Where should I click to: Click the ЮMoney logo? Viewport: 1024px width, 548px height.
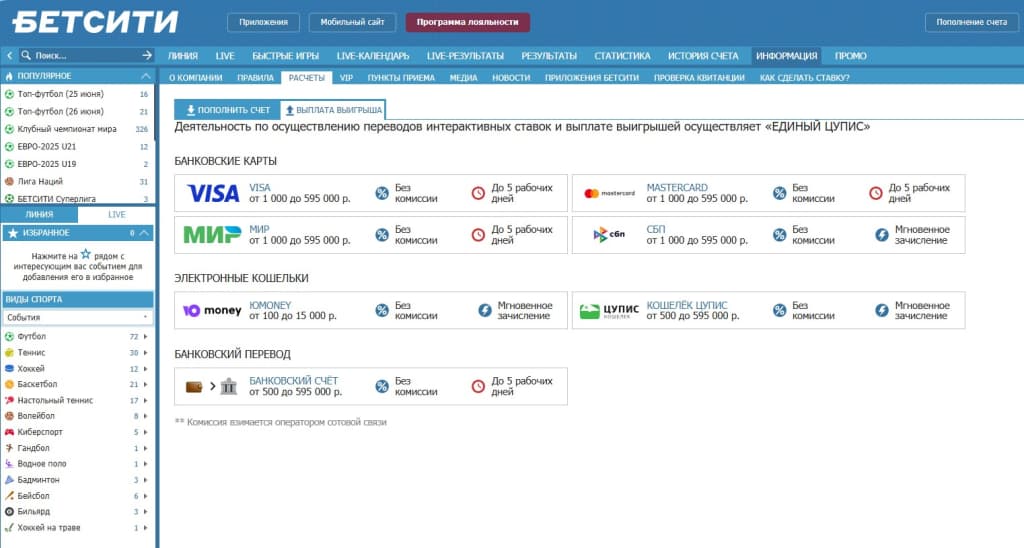click(x=212, y=310)
